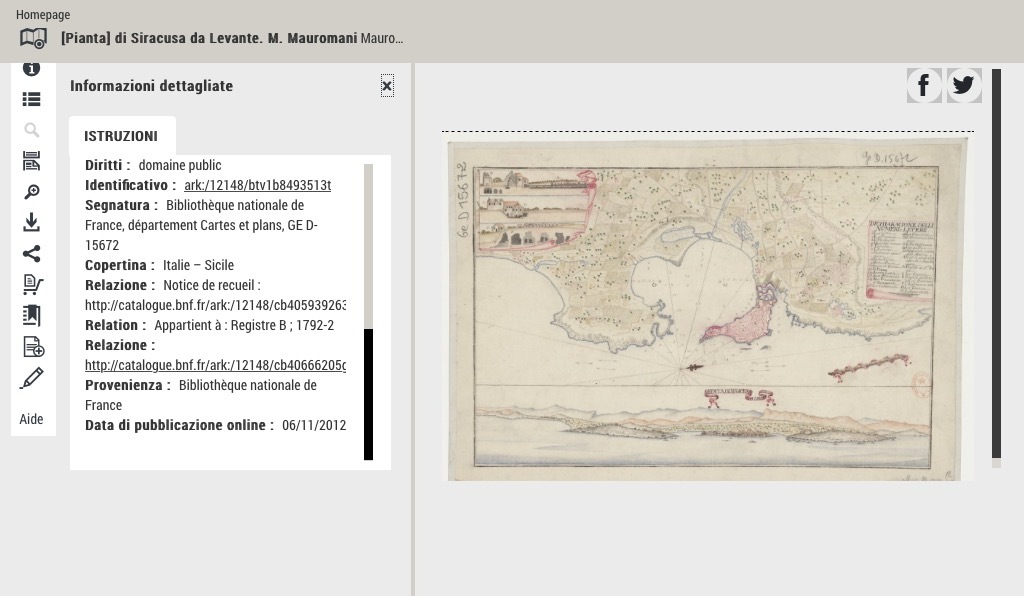
Task: Click the info panel scrollbar thumb
Action: (368, 394)
